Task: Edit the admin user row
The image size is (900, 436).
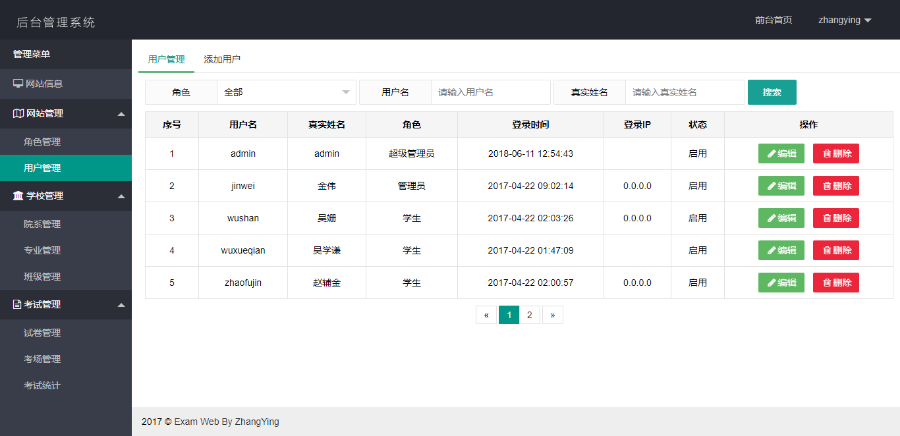Action: tap(781, 154)
